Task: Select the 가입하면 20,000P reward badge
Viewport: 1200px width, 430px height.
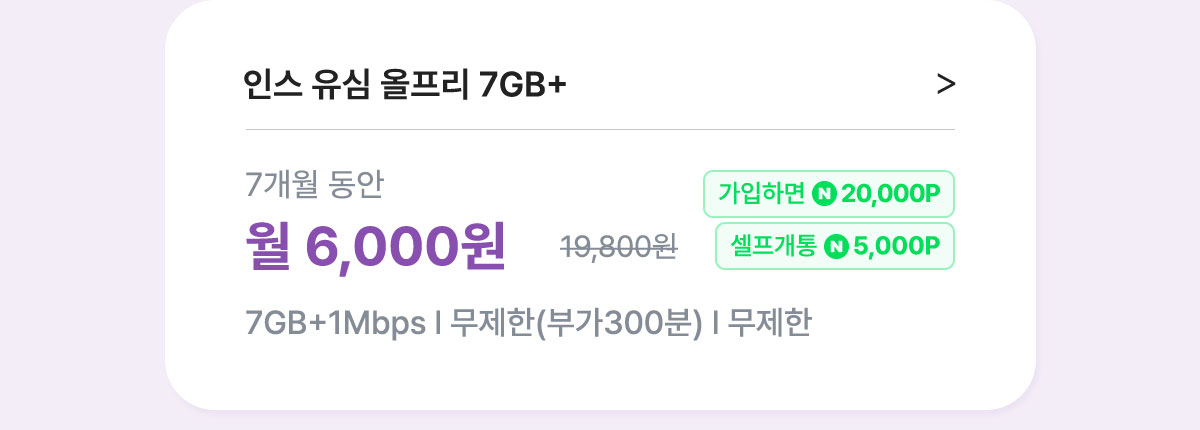Action: (x=829, y=194)
